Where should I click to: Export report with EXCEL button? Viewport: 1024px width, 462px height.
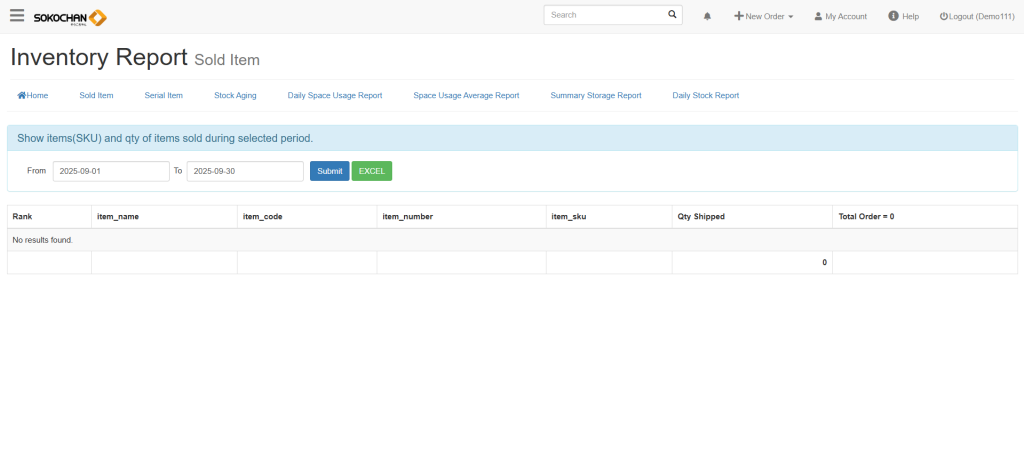372,172
